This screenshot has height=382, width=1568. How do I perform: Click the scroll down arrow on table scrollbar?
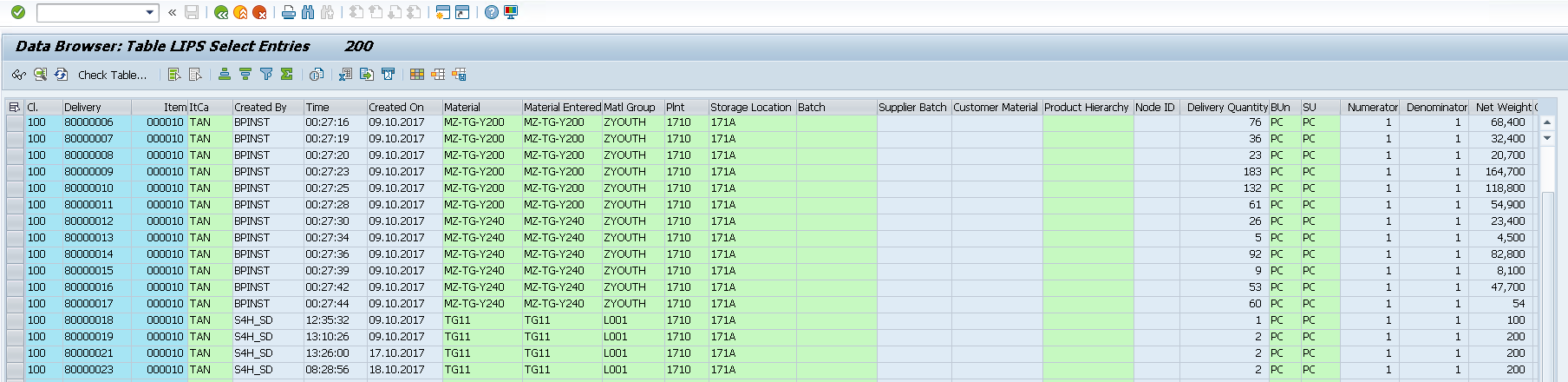pyautogui.click(x=1546, y=139)
